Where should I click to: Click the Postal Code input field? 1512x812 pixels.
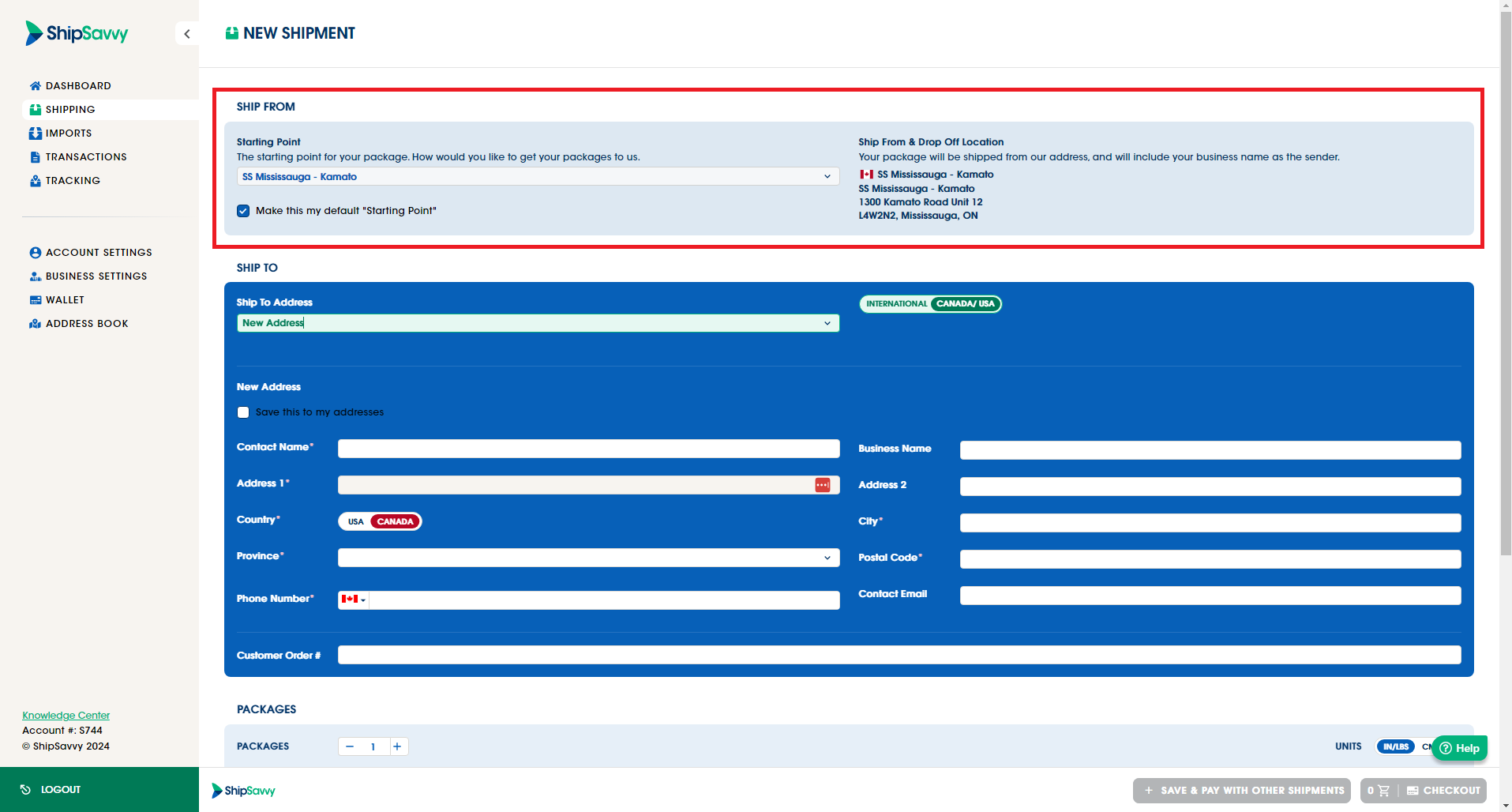1210,559
